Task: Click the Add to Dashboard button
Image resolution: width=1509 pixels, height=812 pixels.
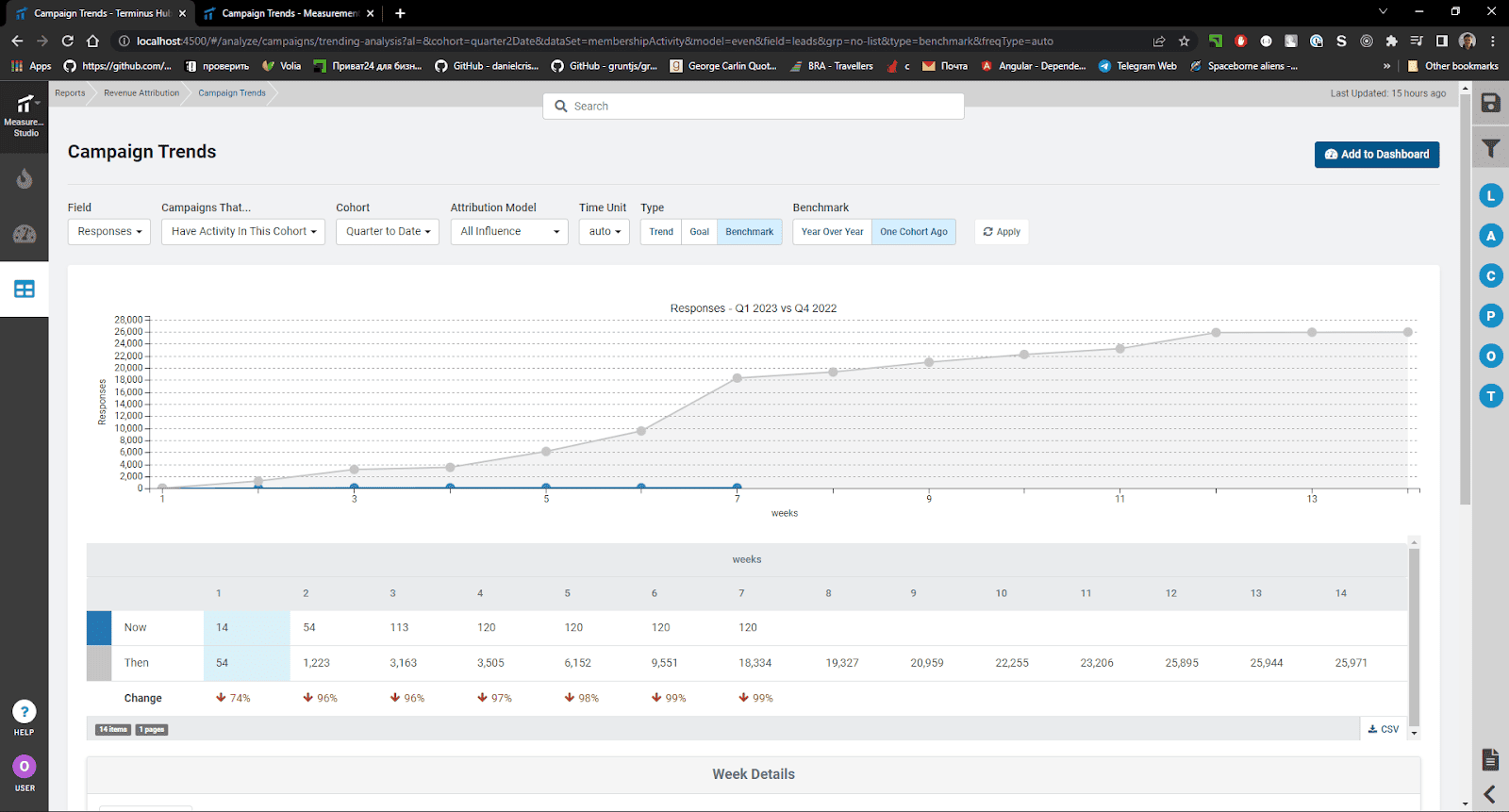Action: [1376, 155]
